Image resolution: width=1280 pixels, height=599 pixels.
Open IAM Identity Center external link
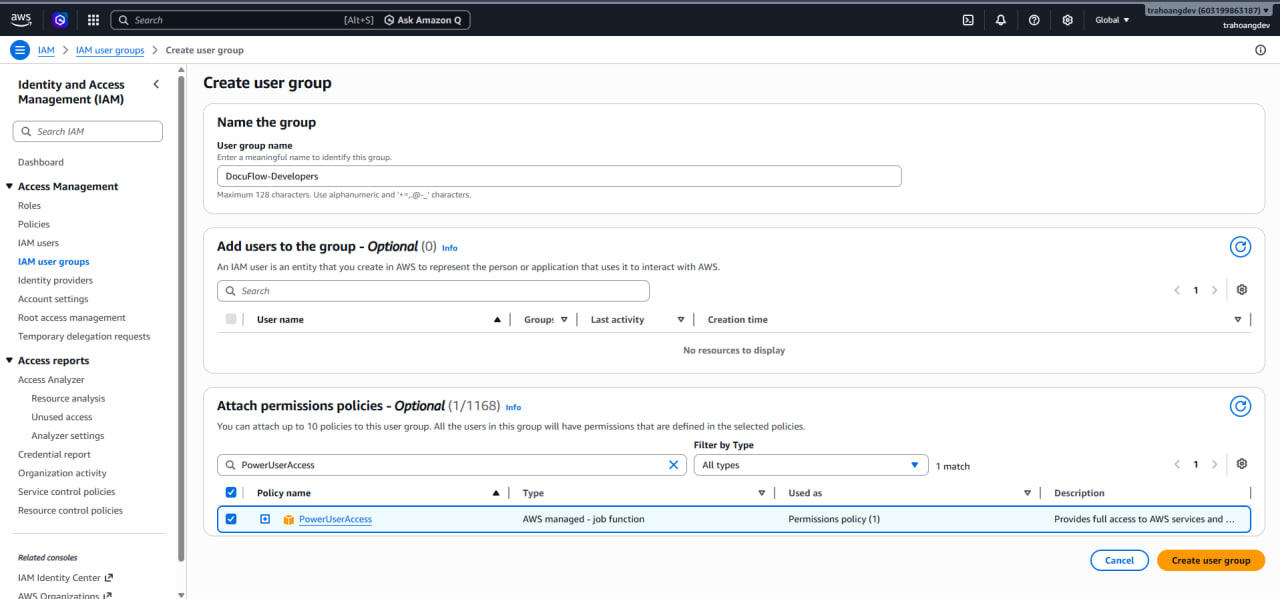point(65,578)
